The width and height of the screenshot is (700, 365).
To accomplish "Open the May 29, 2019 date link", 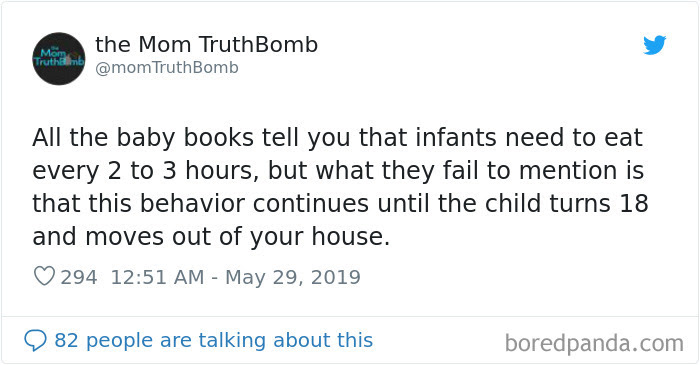I will point(293,278).
